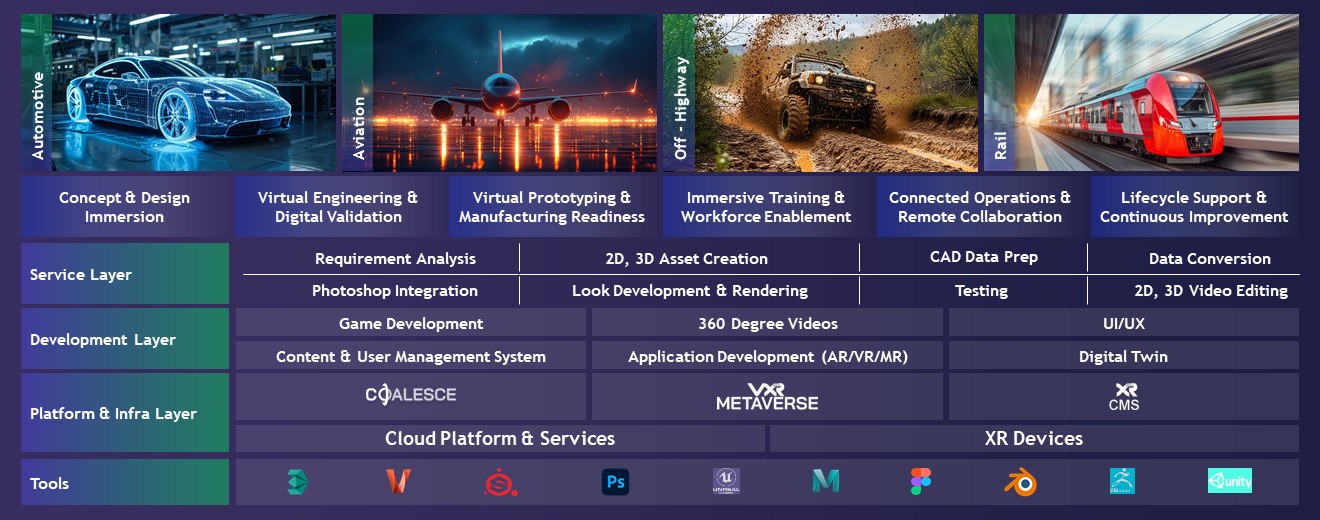Screen dimensions: 1320x520
Task: Click Look Development & Rendering text
Action: pyautogui.click(x=690, y=291)
